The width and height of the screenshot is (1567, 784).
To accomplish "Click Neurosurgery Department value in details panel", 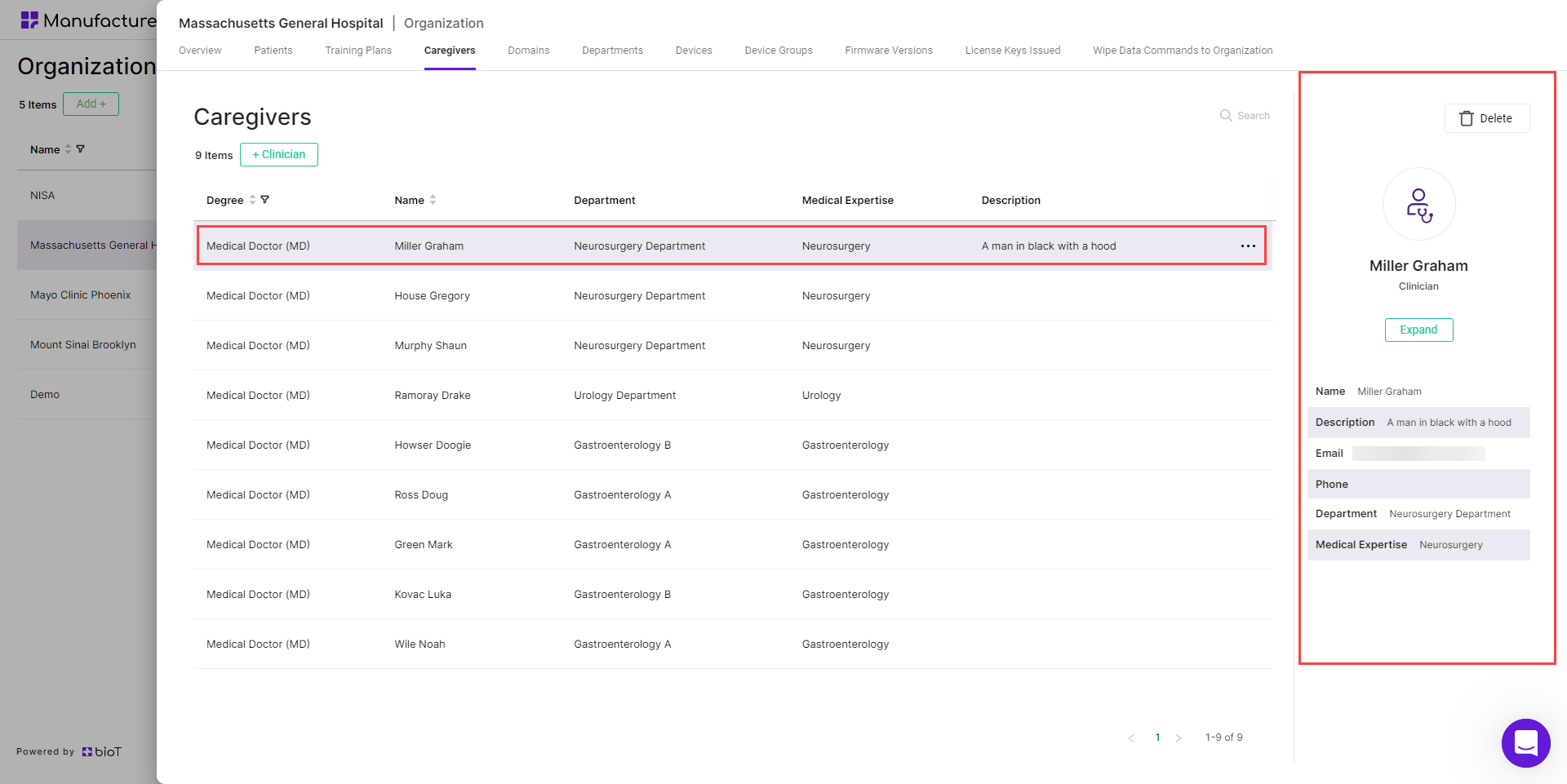I will [x=1450, y=514].
